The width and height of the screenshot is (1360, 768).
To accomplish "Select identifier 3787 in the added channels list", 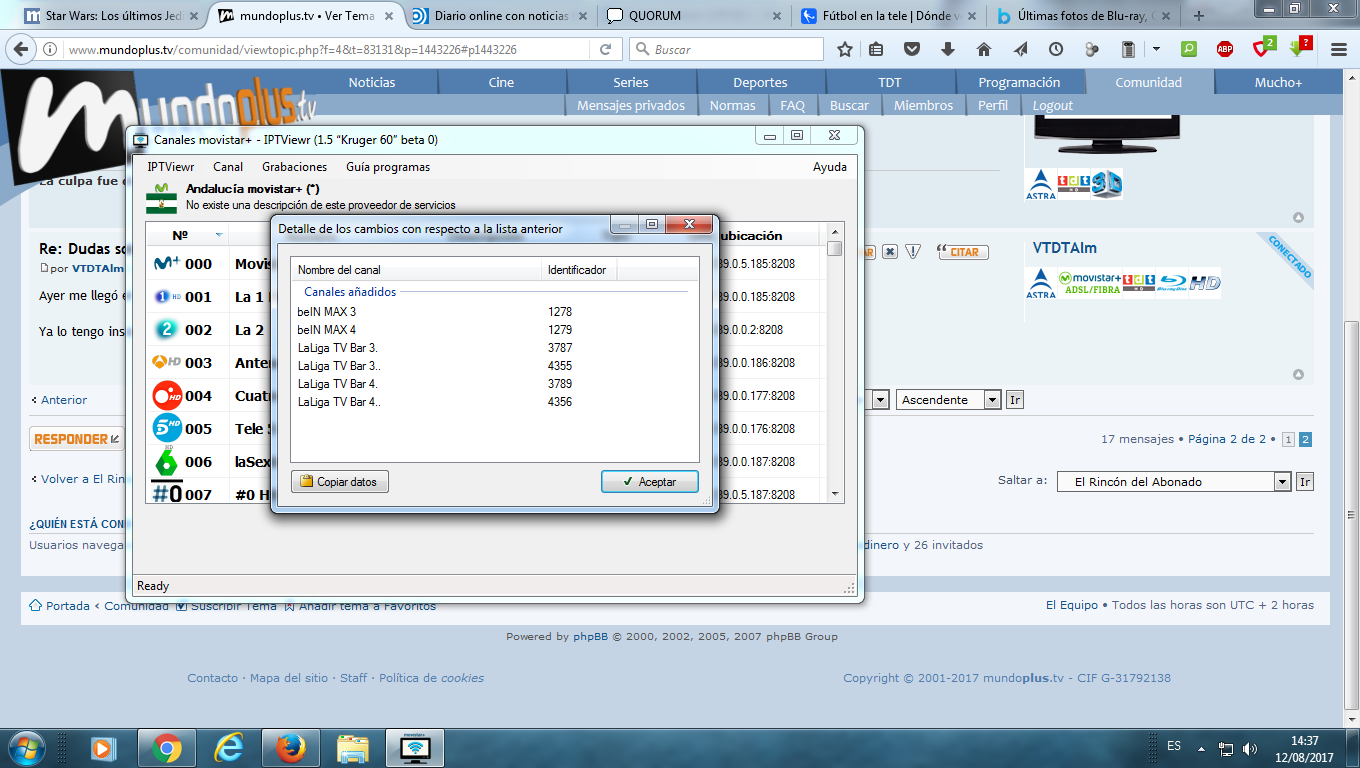I will click(560, 348).
